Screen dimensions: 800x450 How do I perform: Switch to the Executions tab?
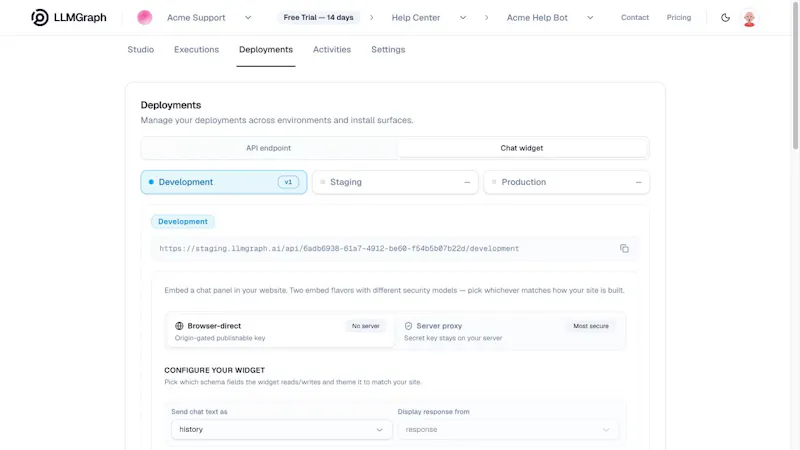tap(196, 49)
